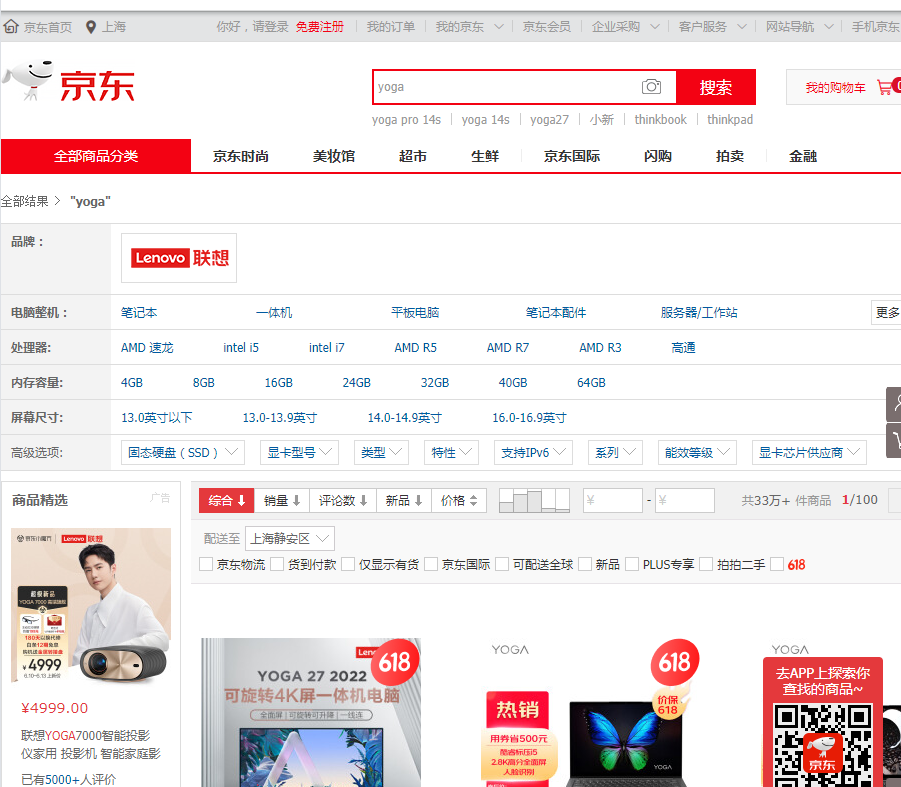Viewport: 901px width, 787px height.
Task: Go to 京东时尚 nav item
Action: coord(241,156)
